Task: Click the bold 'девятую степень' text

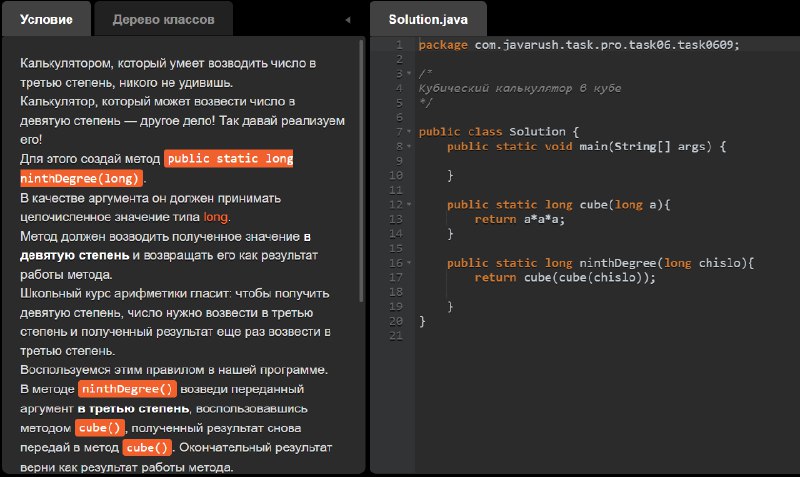Action: click(x=74, y=255)
